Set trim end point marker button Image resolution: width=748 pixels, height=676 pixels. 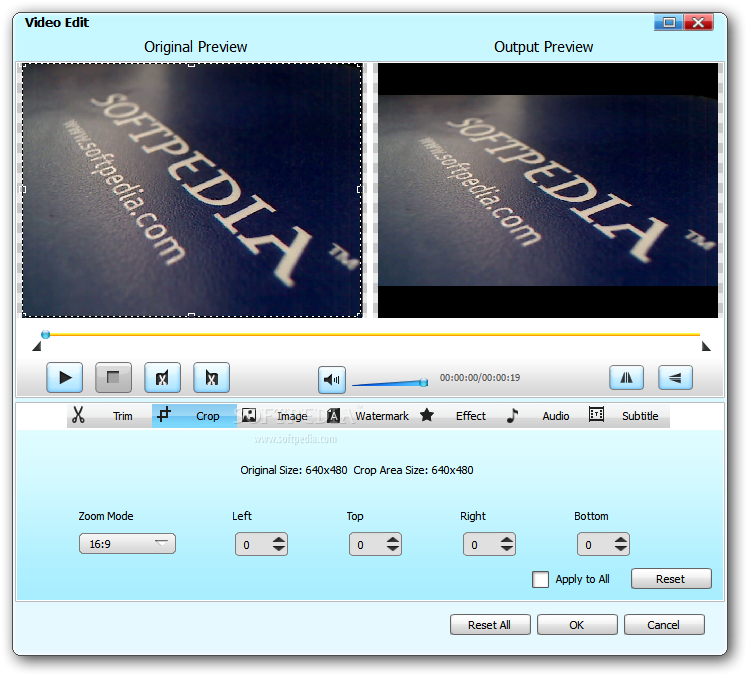click(x=211, y=378)
